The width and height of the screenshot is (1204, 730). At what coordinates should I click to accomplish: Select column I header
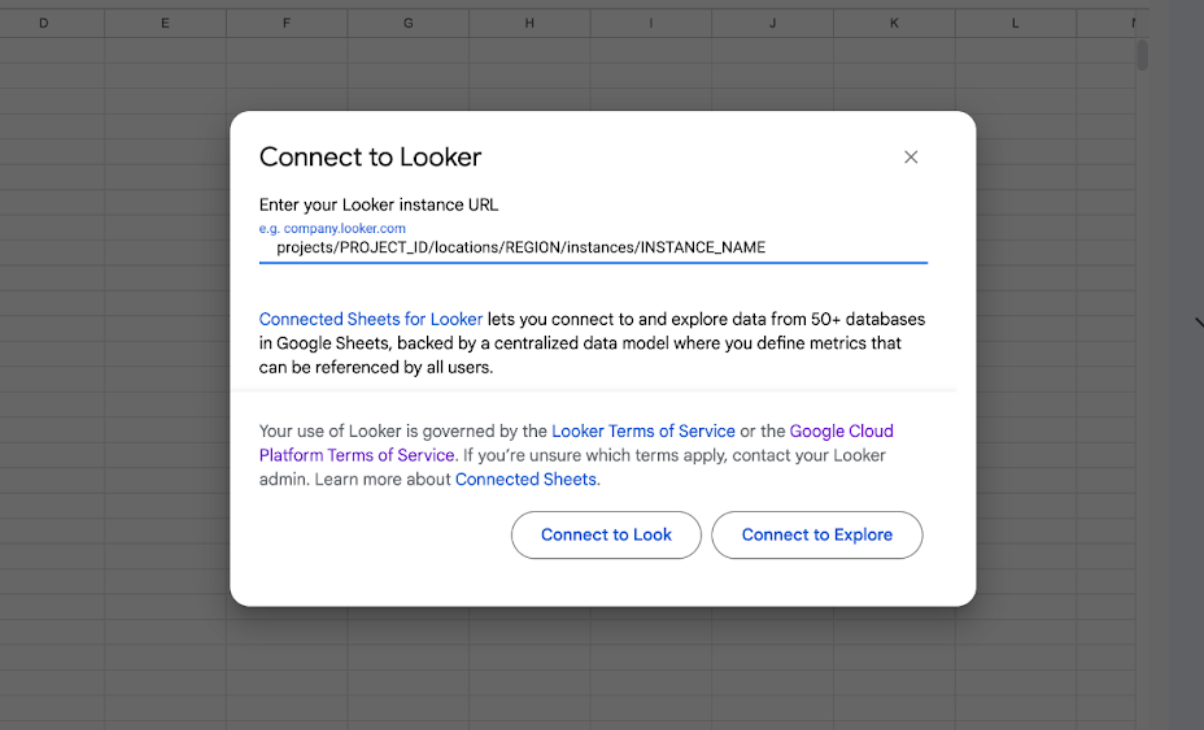[651, 22]
